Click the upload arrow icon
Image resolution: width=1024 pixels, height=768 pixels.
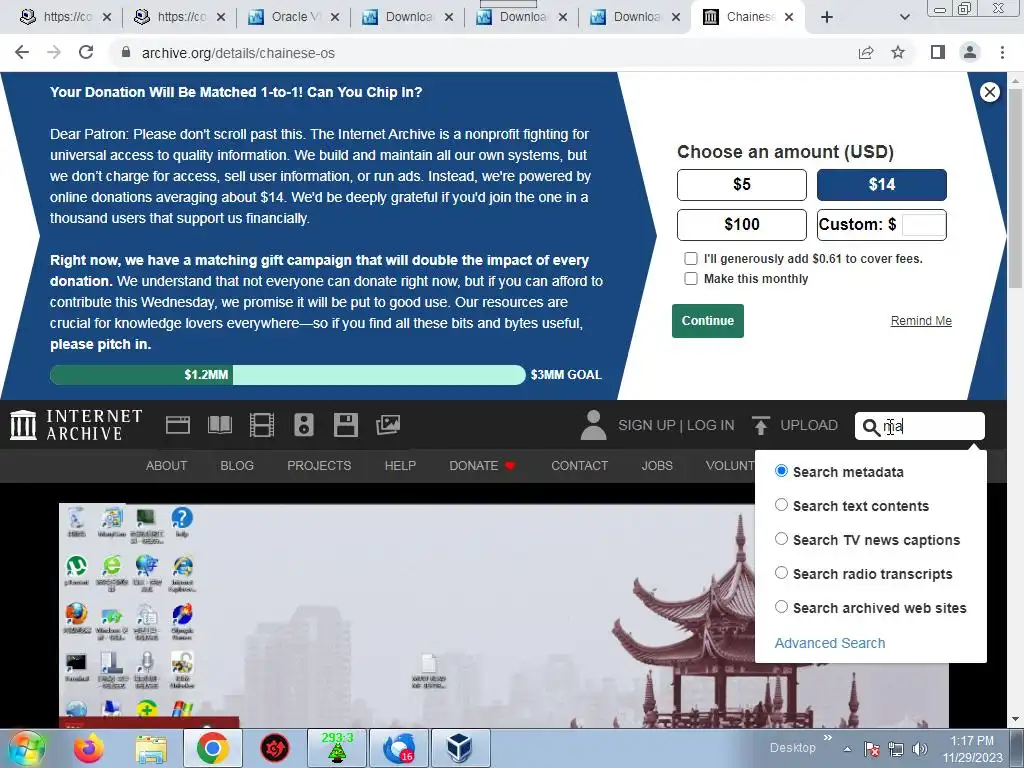point(760,425)
